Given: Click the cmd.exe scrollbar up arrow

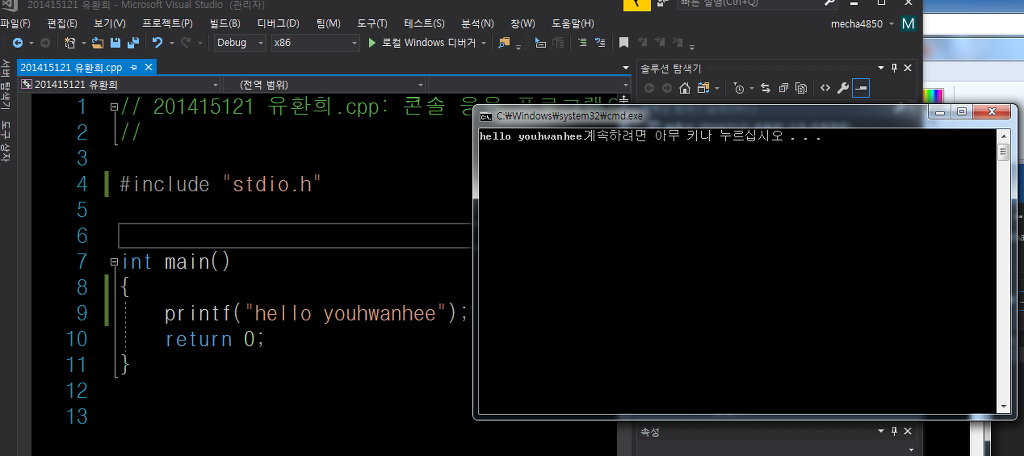Looking at the screenshot, I should pos(1003,135).
